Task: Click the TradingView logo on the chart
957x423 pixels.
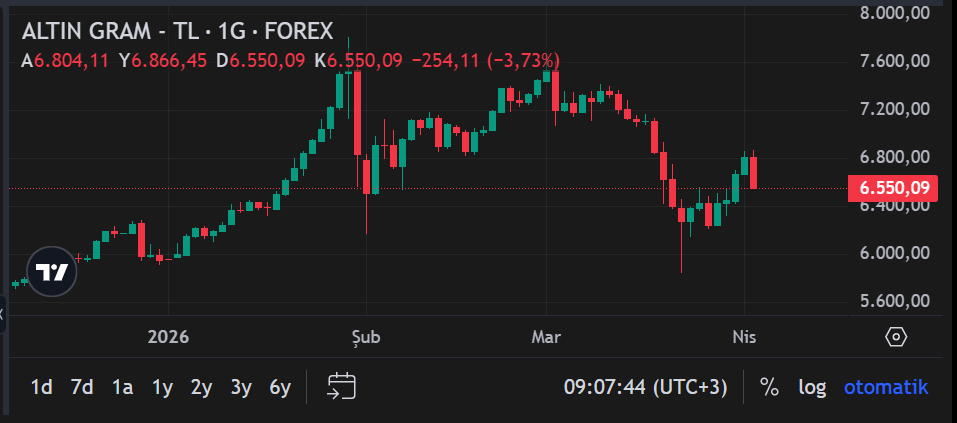Action: coord(51,271)
